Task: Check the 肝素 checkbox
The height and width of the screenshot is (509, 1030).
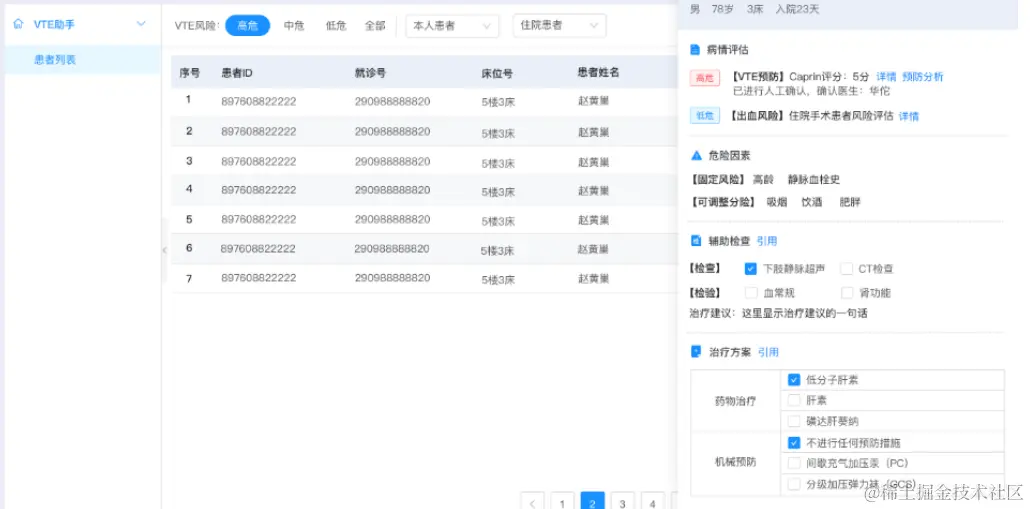Action: 794,400
